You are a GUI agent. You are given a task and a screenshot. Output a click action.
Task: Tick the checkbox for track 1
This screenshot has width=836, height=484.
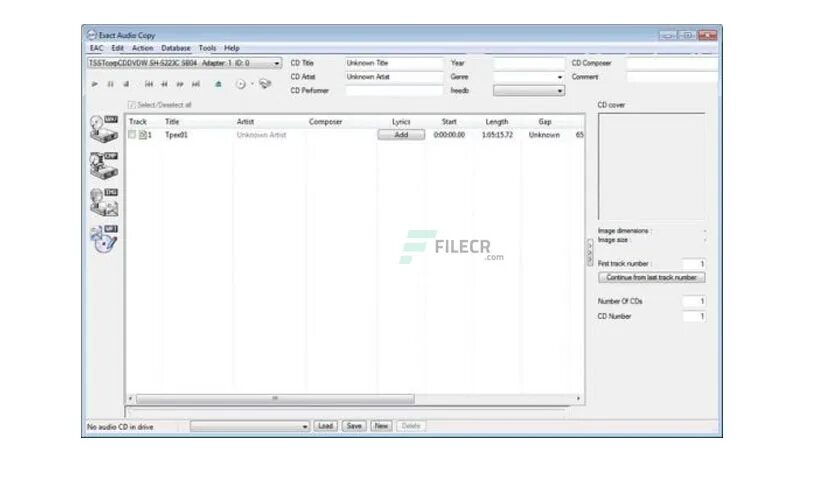132,135
